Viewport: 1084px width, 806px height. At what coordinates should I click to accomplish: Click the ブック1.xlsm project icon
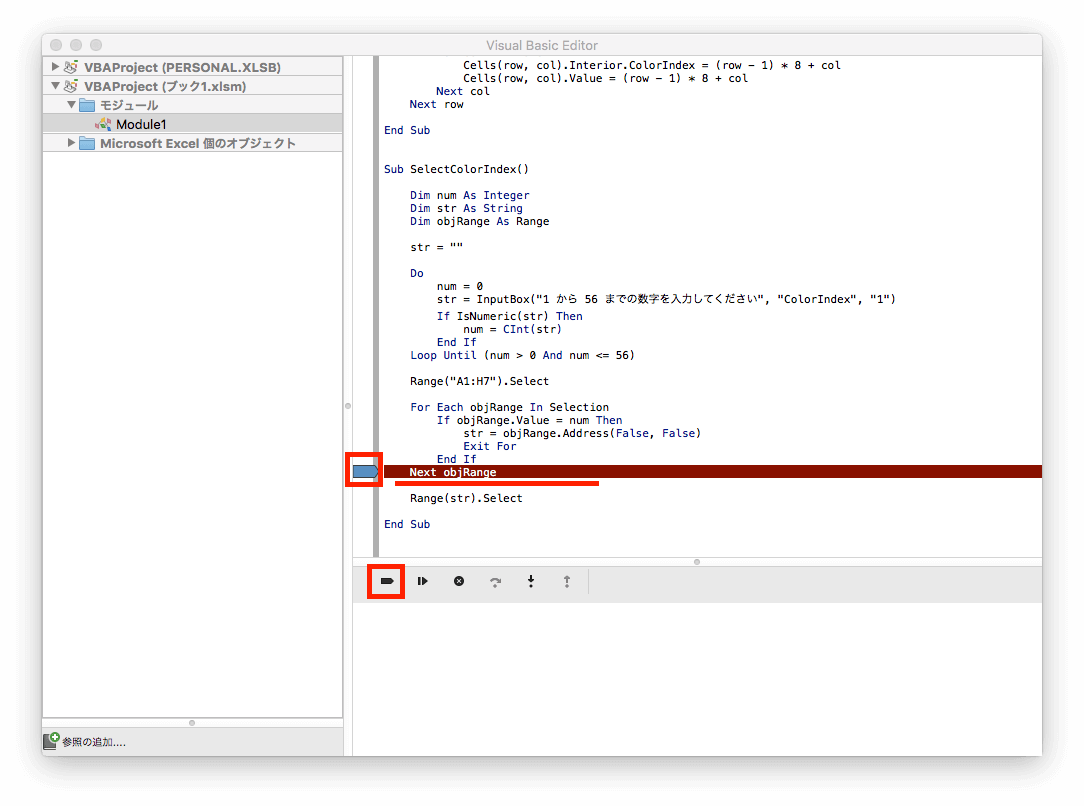[71, 86]
